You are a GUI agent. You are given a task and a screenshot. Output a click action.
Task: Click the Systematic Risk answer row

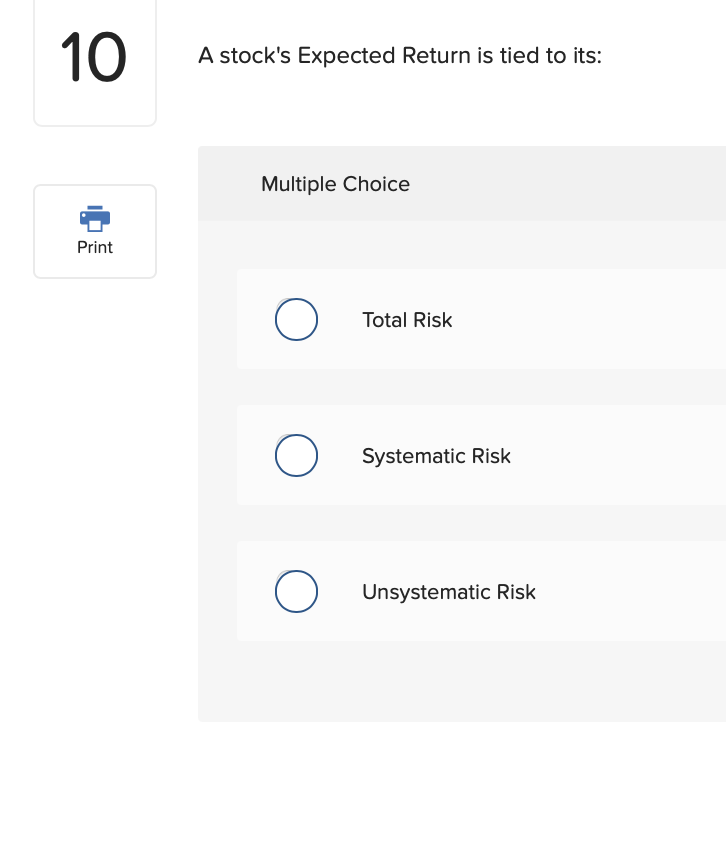click(450, 455)
